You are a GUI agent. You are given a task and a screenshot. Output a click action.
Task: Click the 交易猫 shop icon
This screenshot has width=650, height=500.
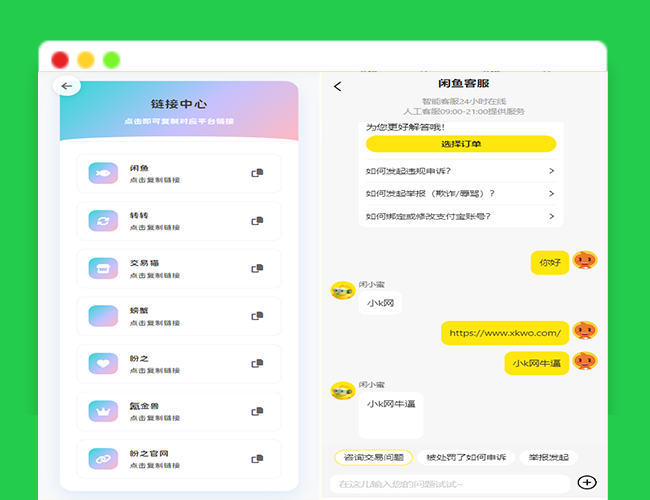pyautogui.click(x=103, y=268)
